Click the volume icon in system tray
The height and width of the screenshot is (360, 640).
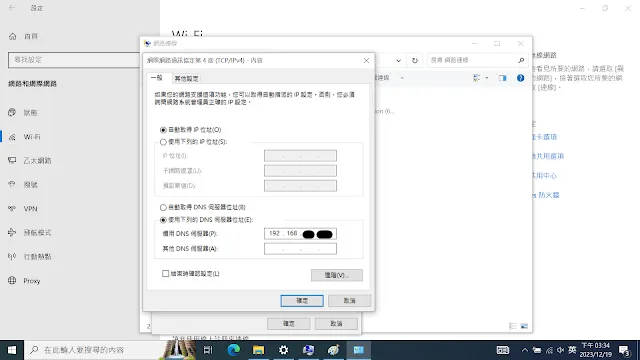tap(560, 350)
